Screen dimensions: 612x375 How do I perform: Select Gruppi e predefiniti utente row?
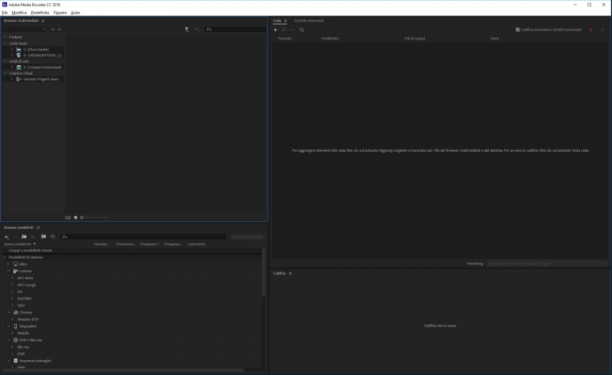(x=30, y=251)
